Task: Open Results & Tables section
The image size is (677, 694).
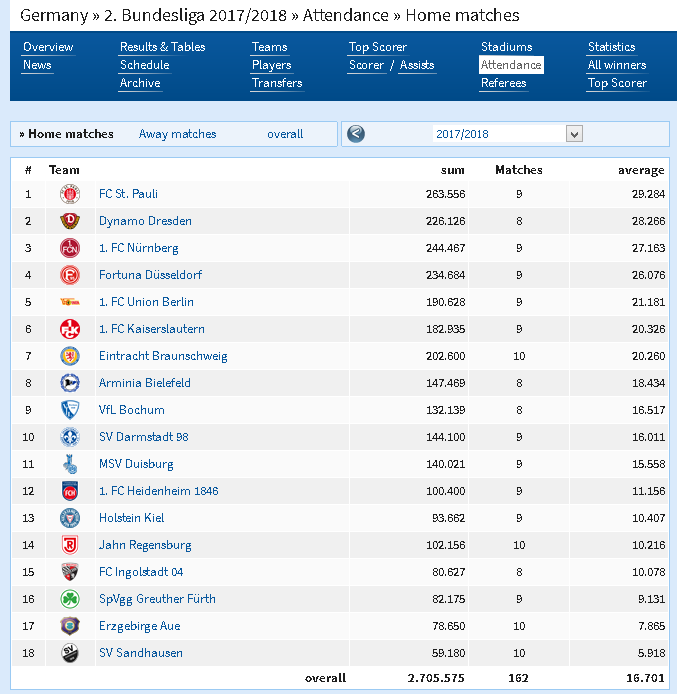Action: (162, 47)
